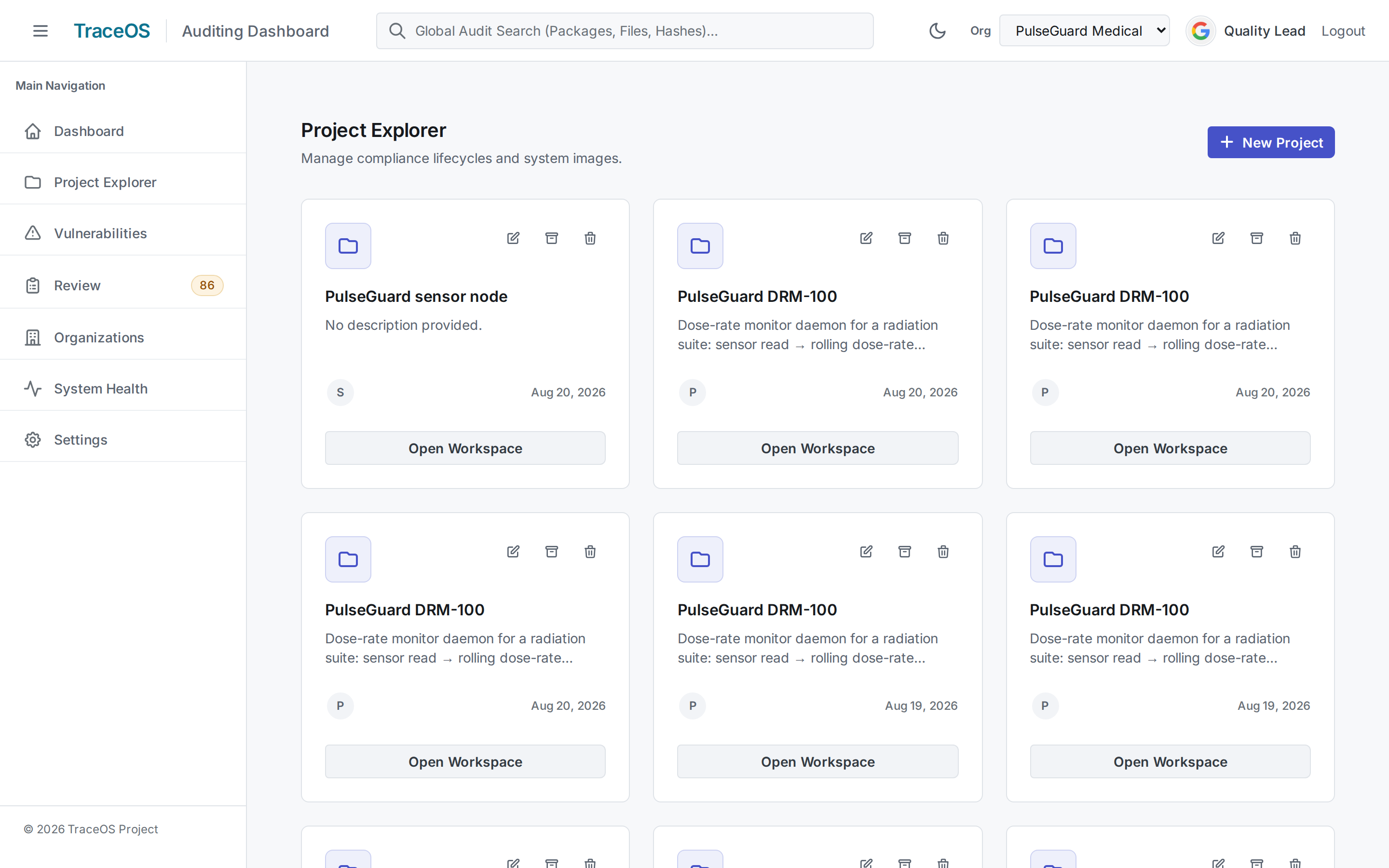The height and width of the screenshot is (868, 1389).
Task: Click the PulseGuard sensor node title
Action: [416, 296]
